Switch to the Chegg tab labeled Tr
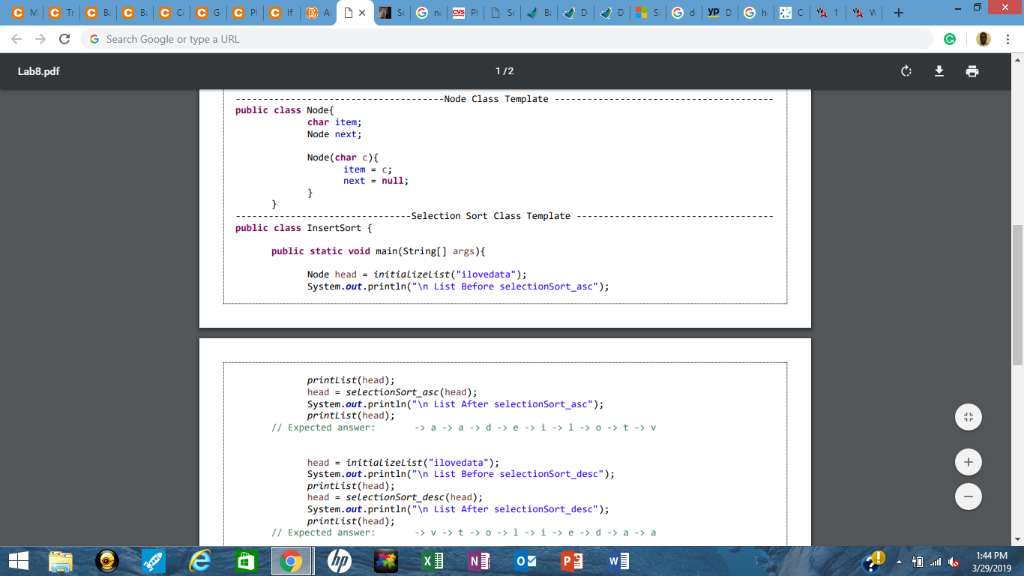Image resolution: width=1024 pixels, height=576 pixels. (61, 12)
